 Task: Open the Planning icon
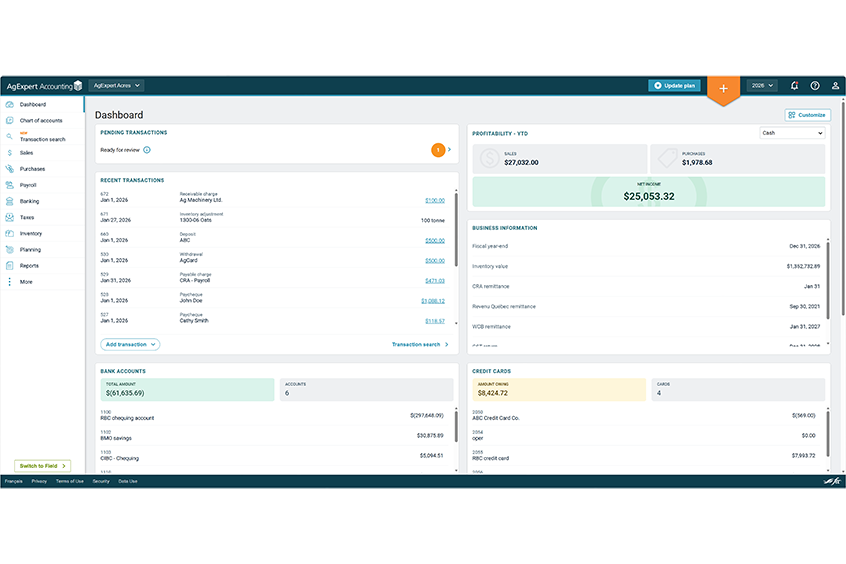(9, 250)
